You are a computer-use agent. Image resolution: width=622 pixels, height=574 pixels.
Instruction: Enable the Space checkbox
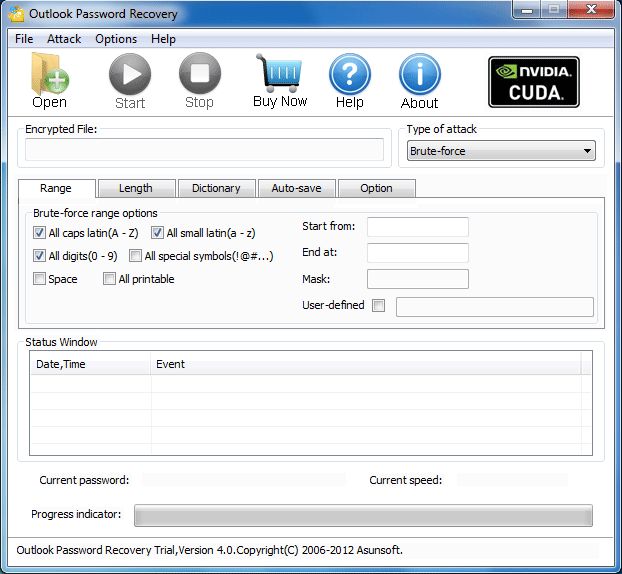point(40,279)
